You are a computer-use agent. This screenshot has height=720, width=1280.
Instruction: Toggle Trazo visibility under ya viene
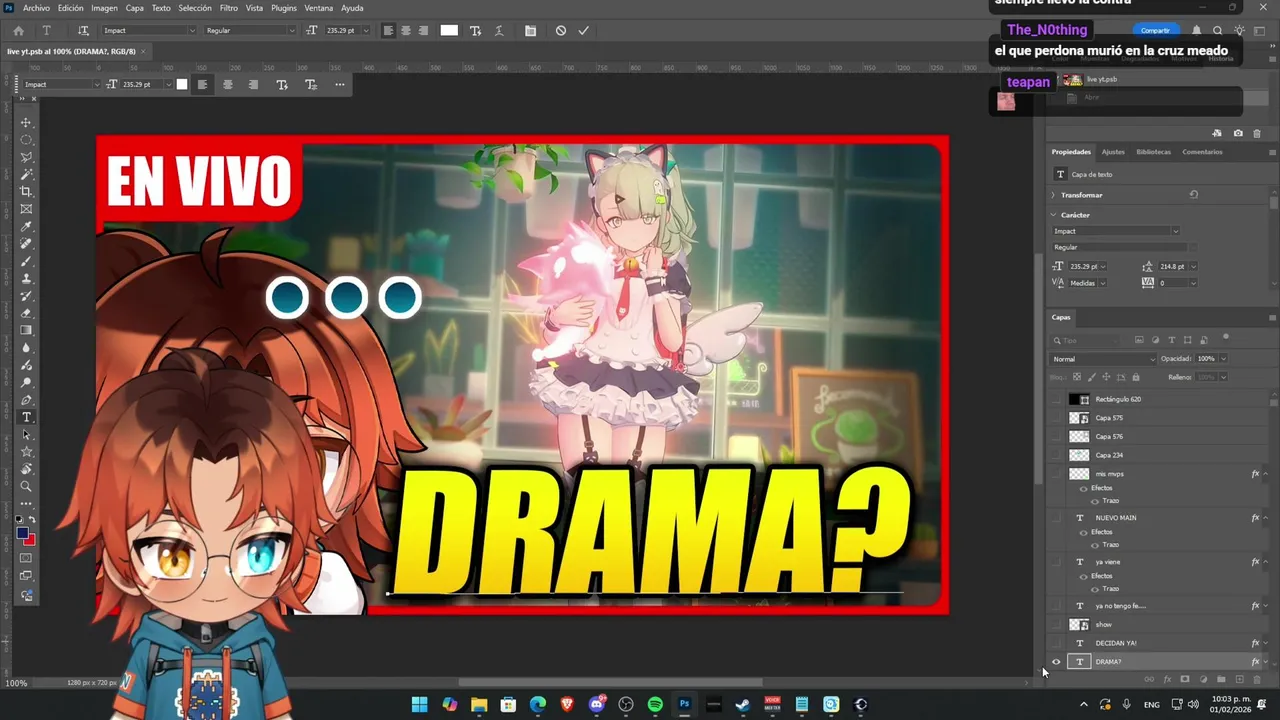point(1095,589)
